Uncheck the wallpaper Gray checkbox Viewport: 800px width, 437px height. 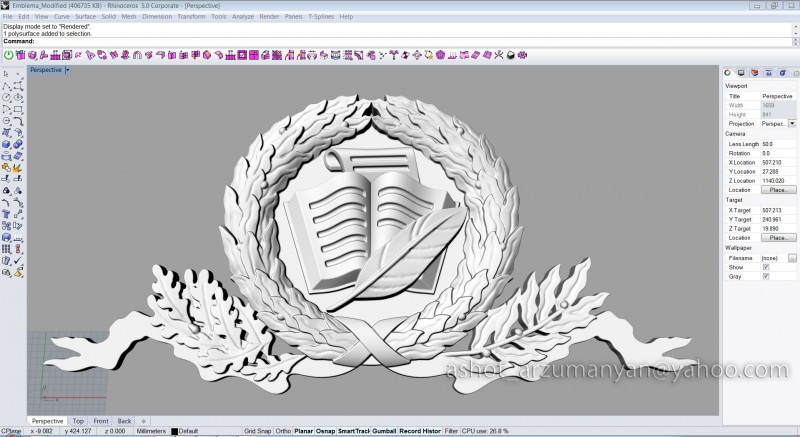click(766, 276)
